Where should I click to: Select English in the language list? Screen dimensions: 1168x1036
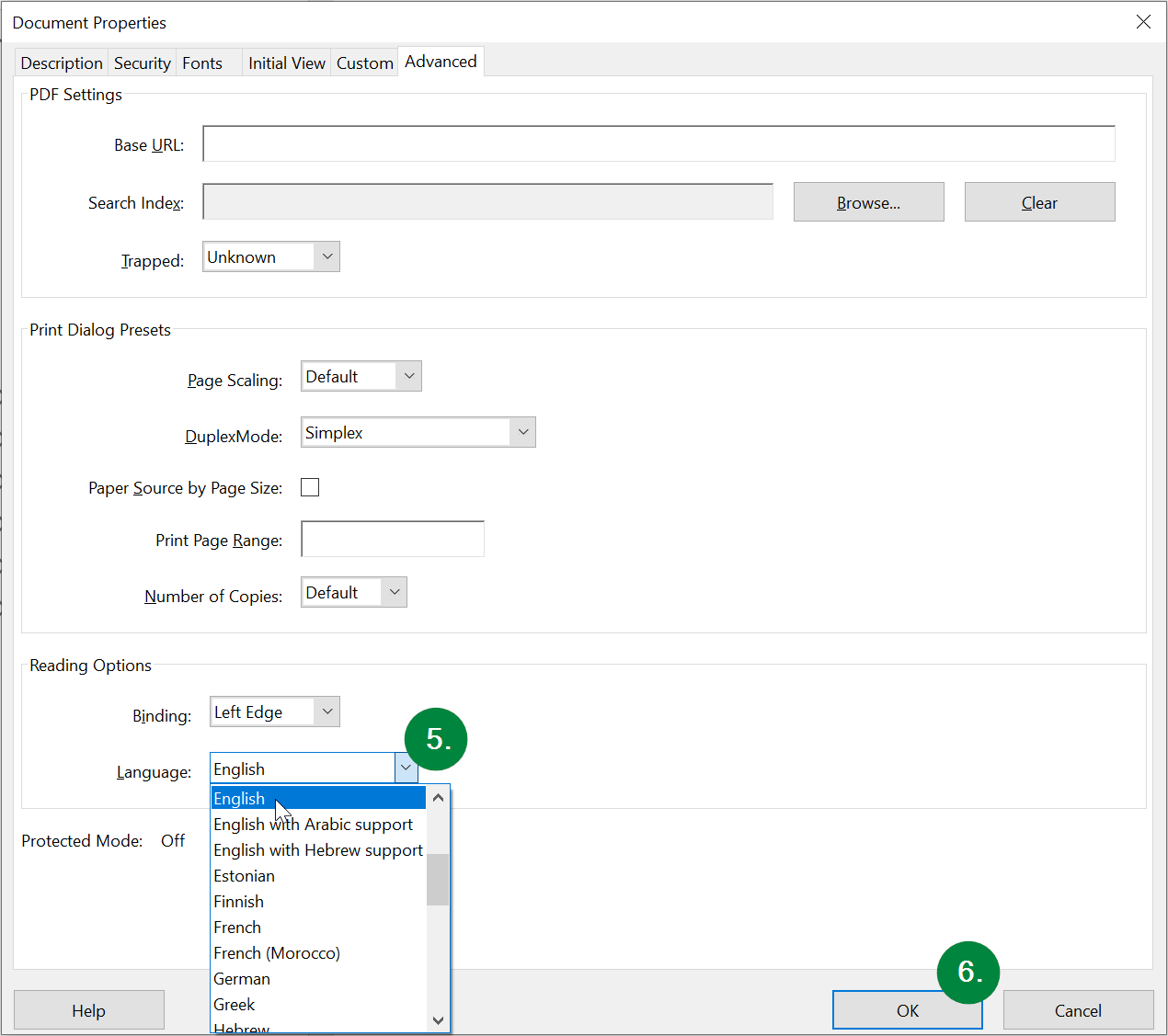(x=318, y=798)
